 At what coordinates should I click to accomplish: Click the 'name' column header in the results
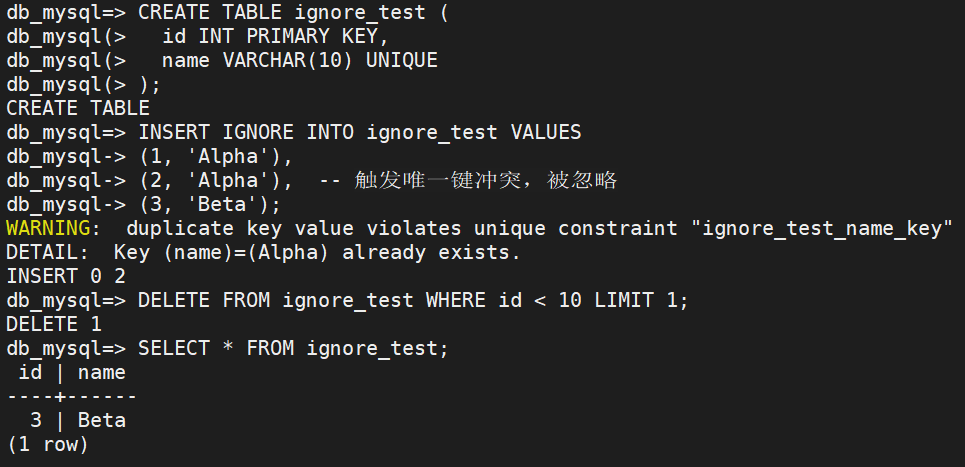(102, 373)
